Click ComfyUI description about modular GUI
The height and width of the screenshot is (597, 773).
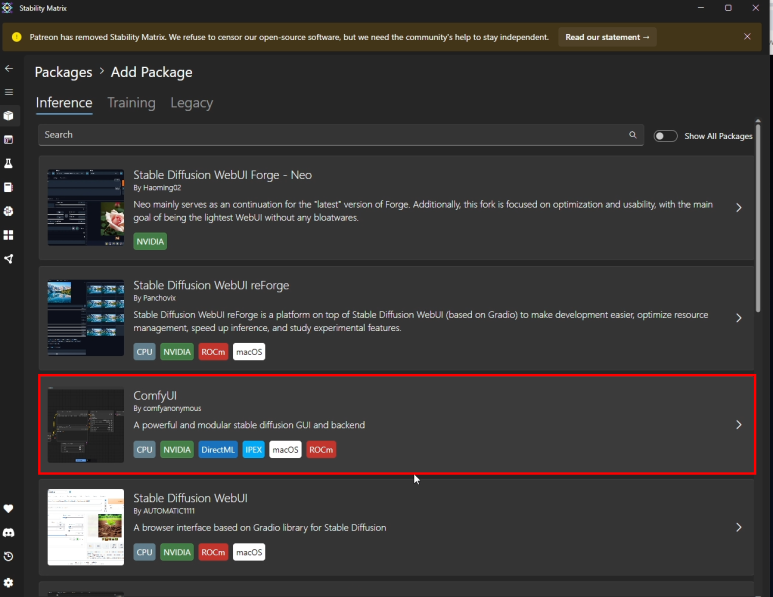[x=249, y=425]
